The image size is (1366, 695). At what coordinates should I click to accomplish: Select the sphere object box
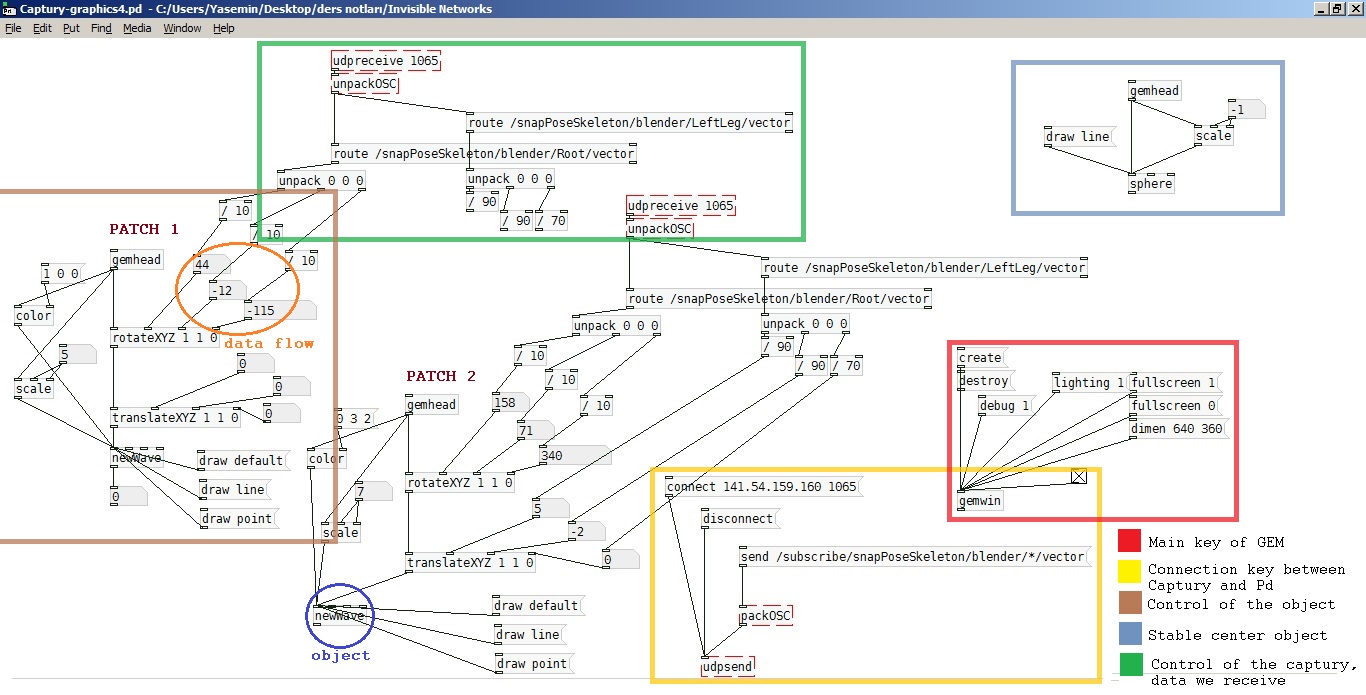(1150, 184)
